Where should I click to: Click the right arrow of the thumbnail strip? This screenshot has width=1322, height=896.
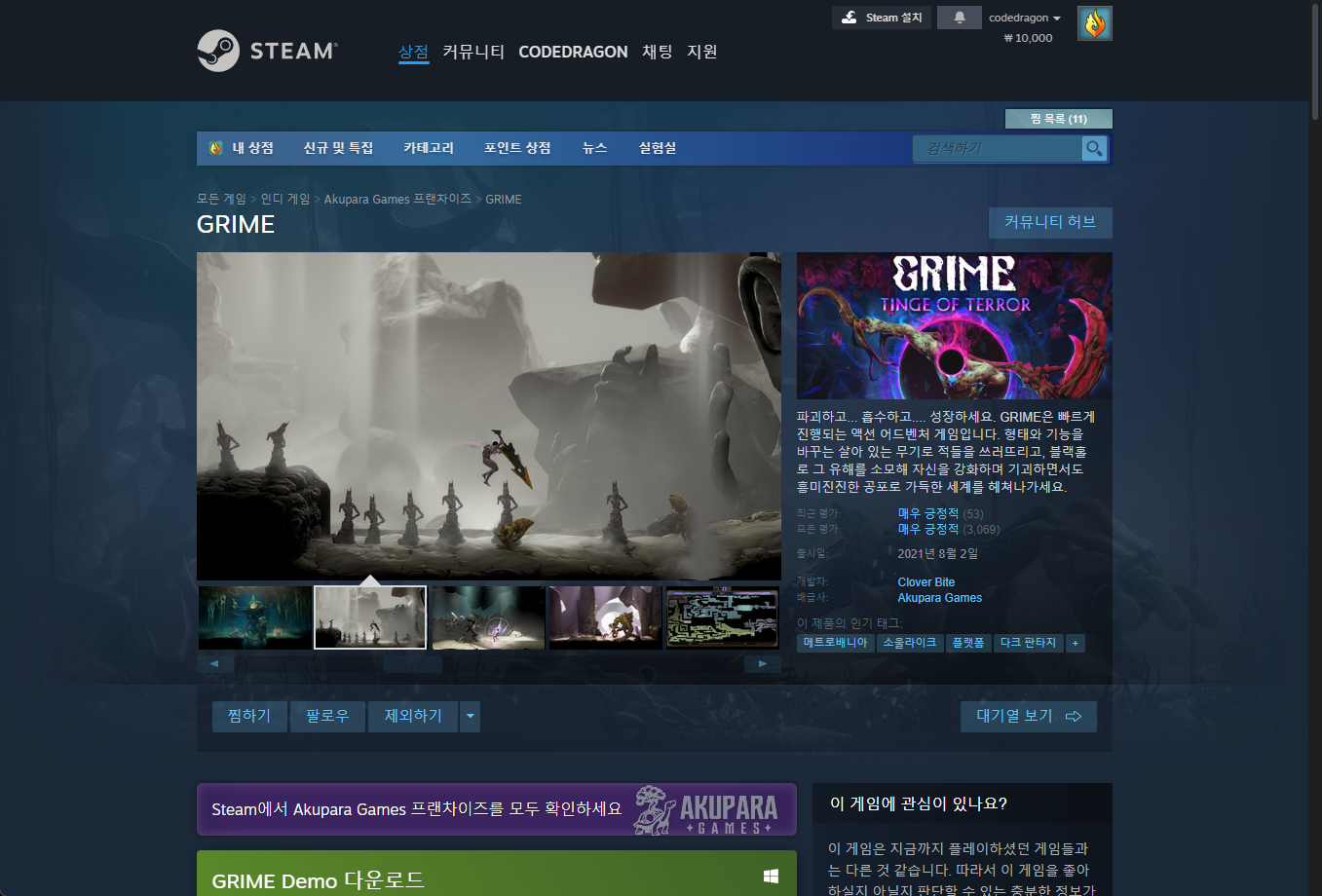(763, 663)
